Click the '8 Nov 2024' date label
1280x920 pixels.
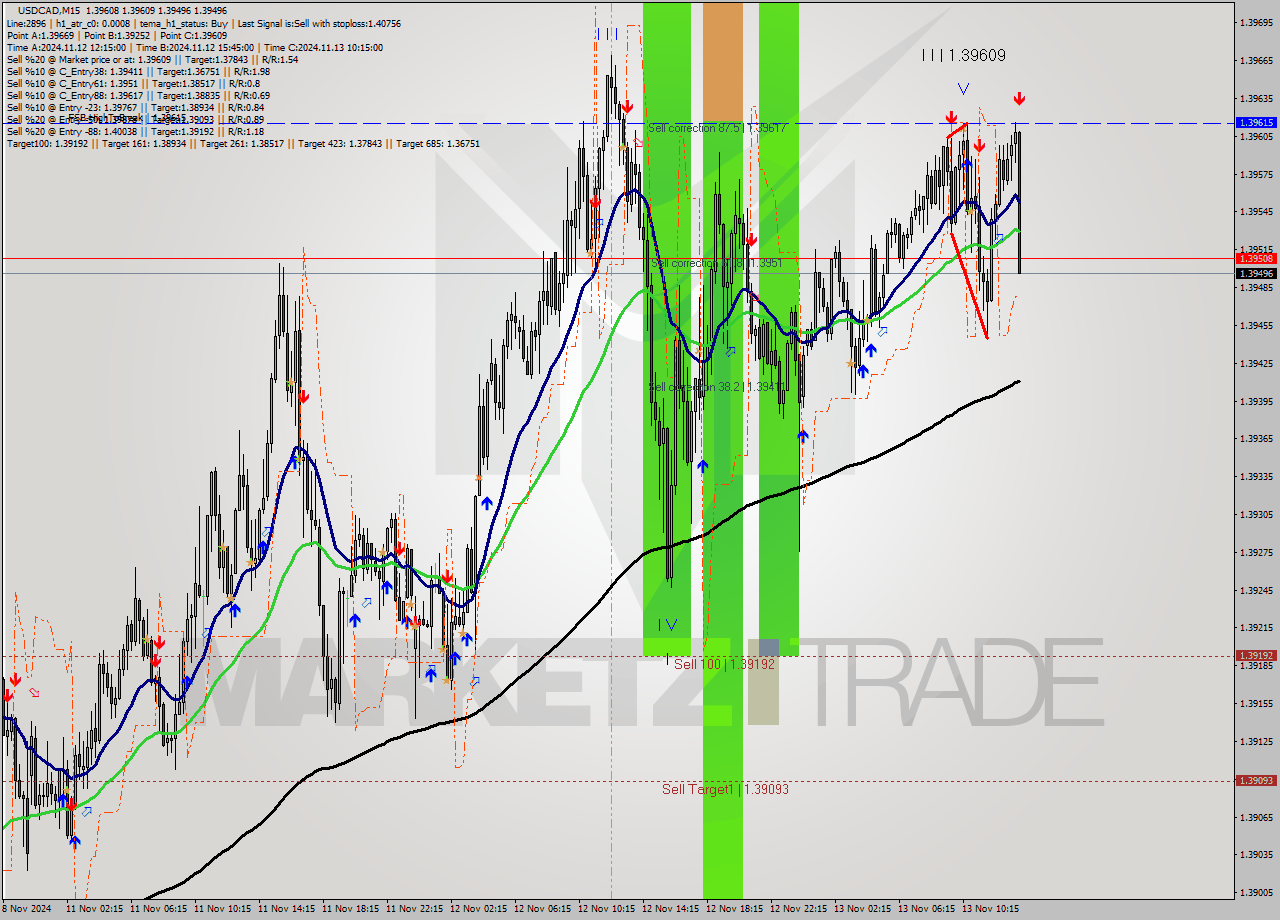point(26,909)
